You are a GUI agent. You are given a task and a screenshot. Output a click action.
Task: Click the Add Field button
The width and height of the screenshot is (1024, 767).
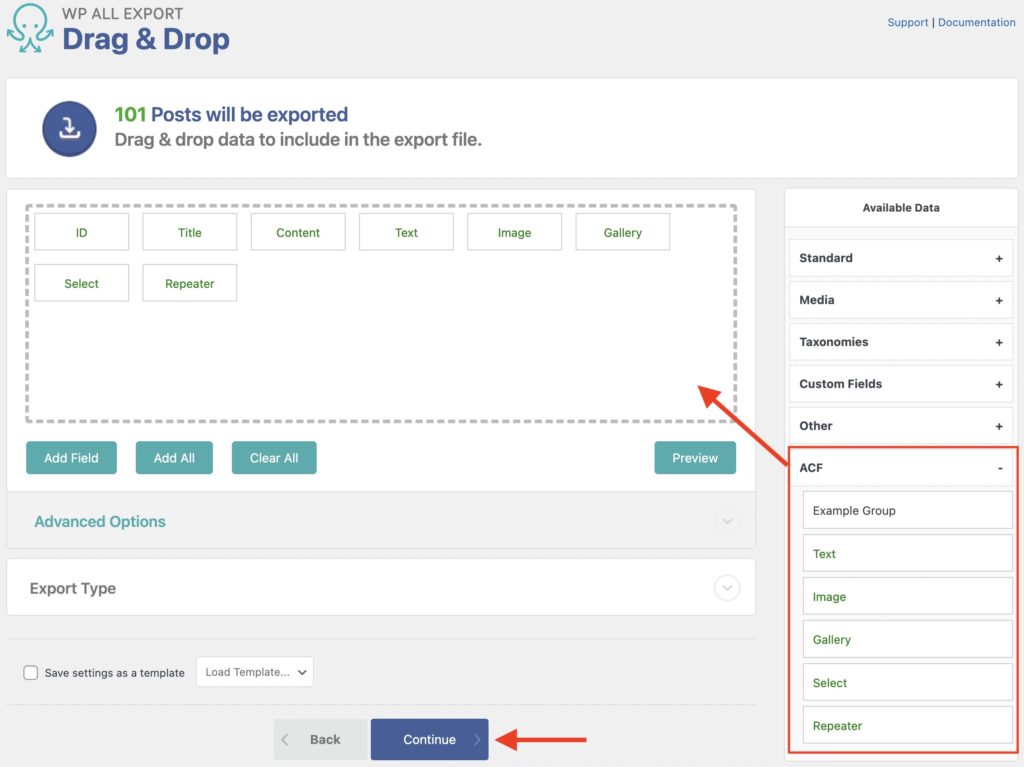tap(71, 457)
